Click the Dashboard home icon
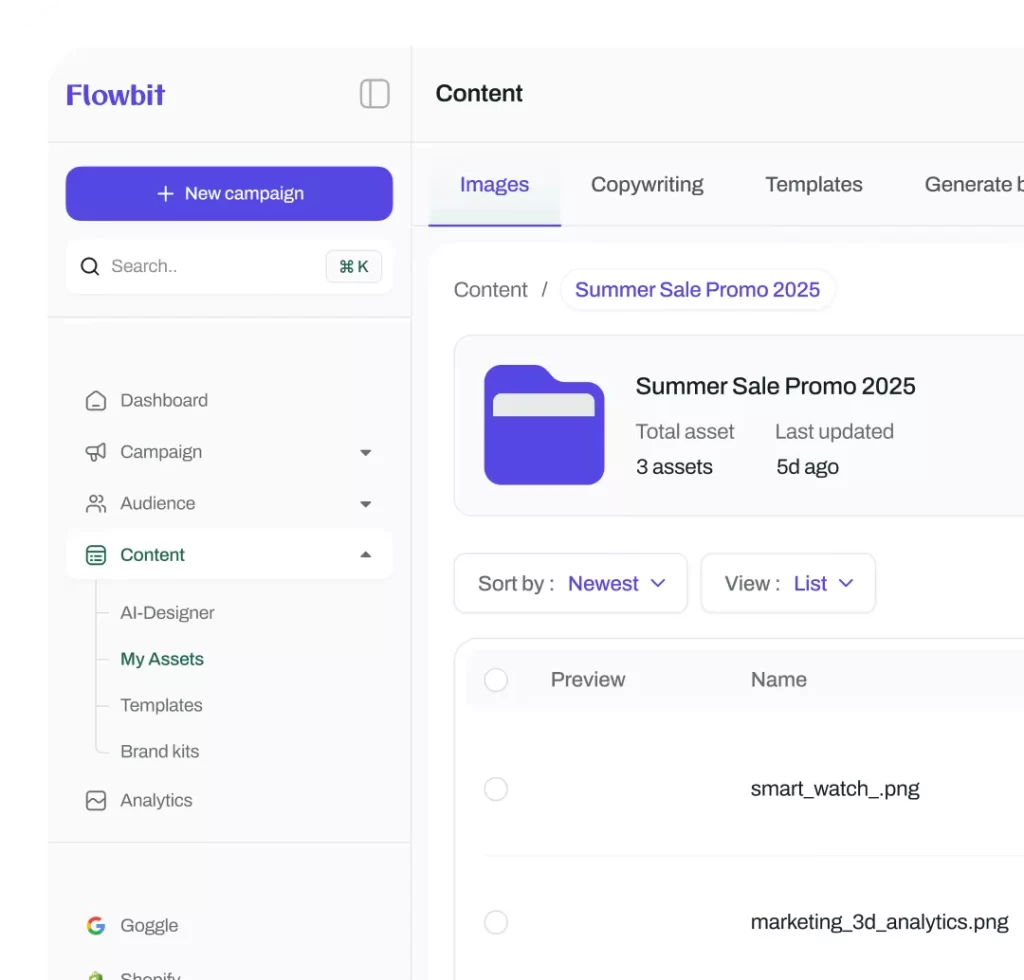The image size is (1024, 980). pyautogui.click(x=96, y=400)
